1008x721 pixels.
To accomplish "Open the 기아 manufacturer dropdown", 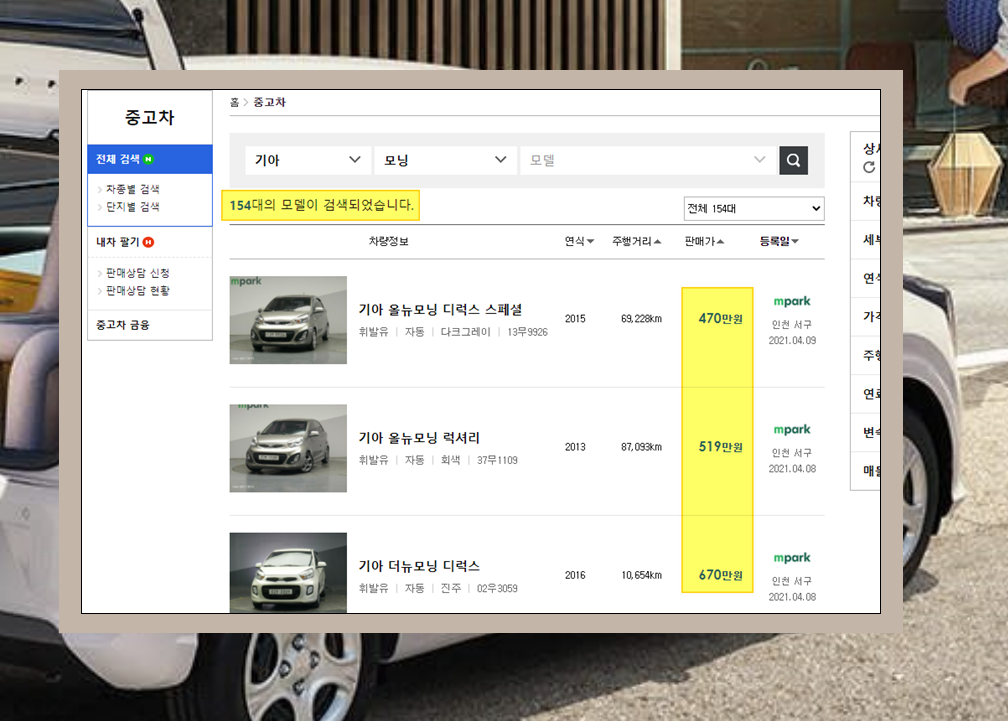I will [307, 160].
